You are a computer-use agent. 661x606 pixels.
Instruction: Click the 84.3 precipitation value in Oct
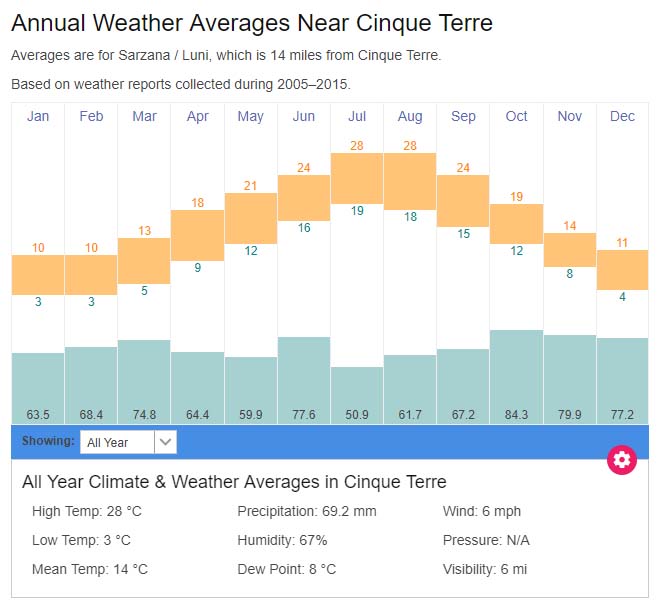point(516,414)
